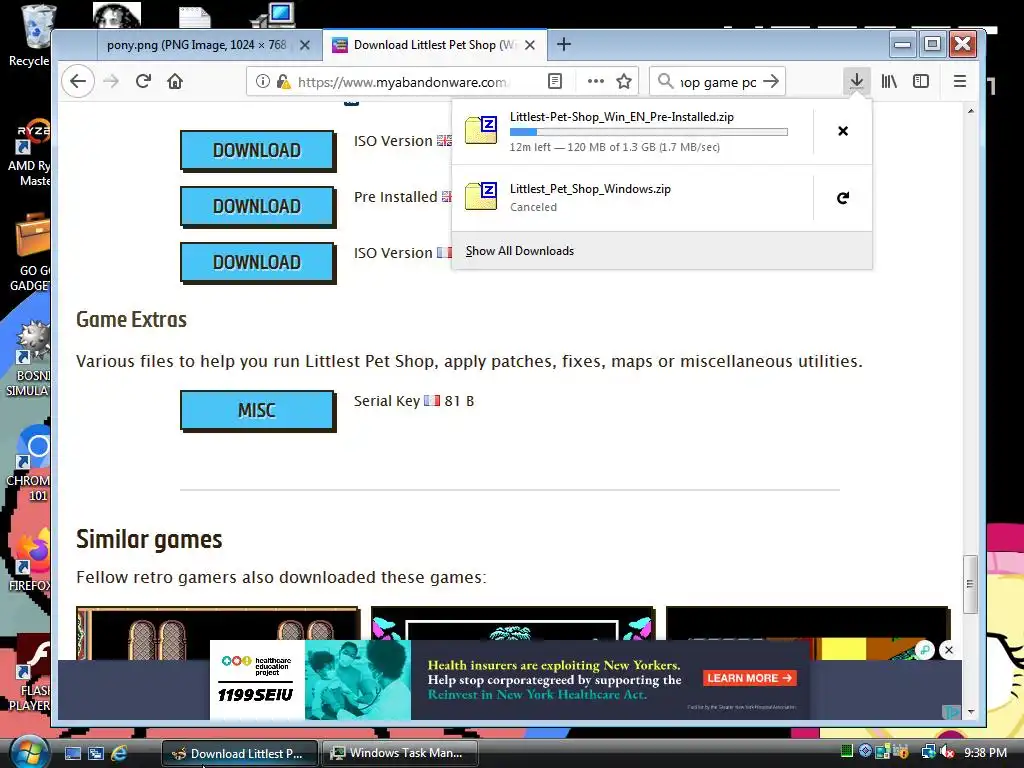The width and height of the screenshot is (1024, 768).
Task: Click the clock showing 9:38 PM
Action: [985, 752]
